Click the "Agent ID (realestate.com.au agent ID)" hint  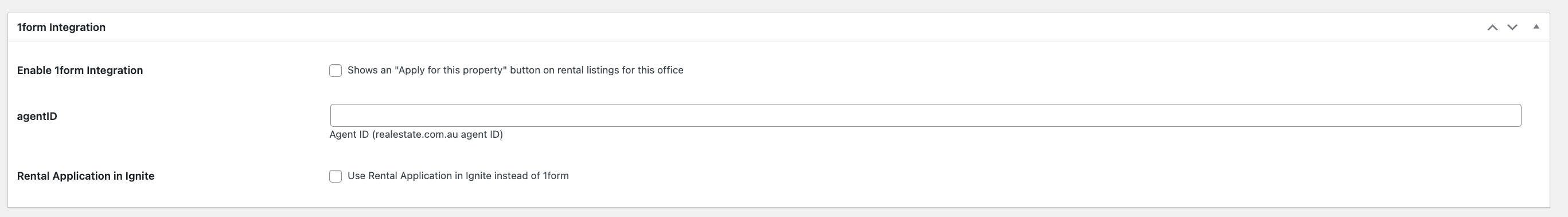pyautogui.click(x=416, y=134)
